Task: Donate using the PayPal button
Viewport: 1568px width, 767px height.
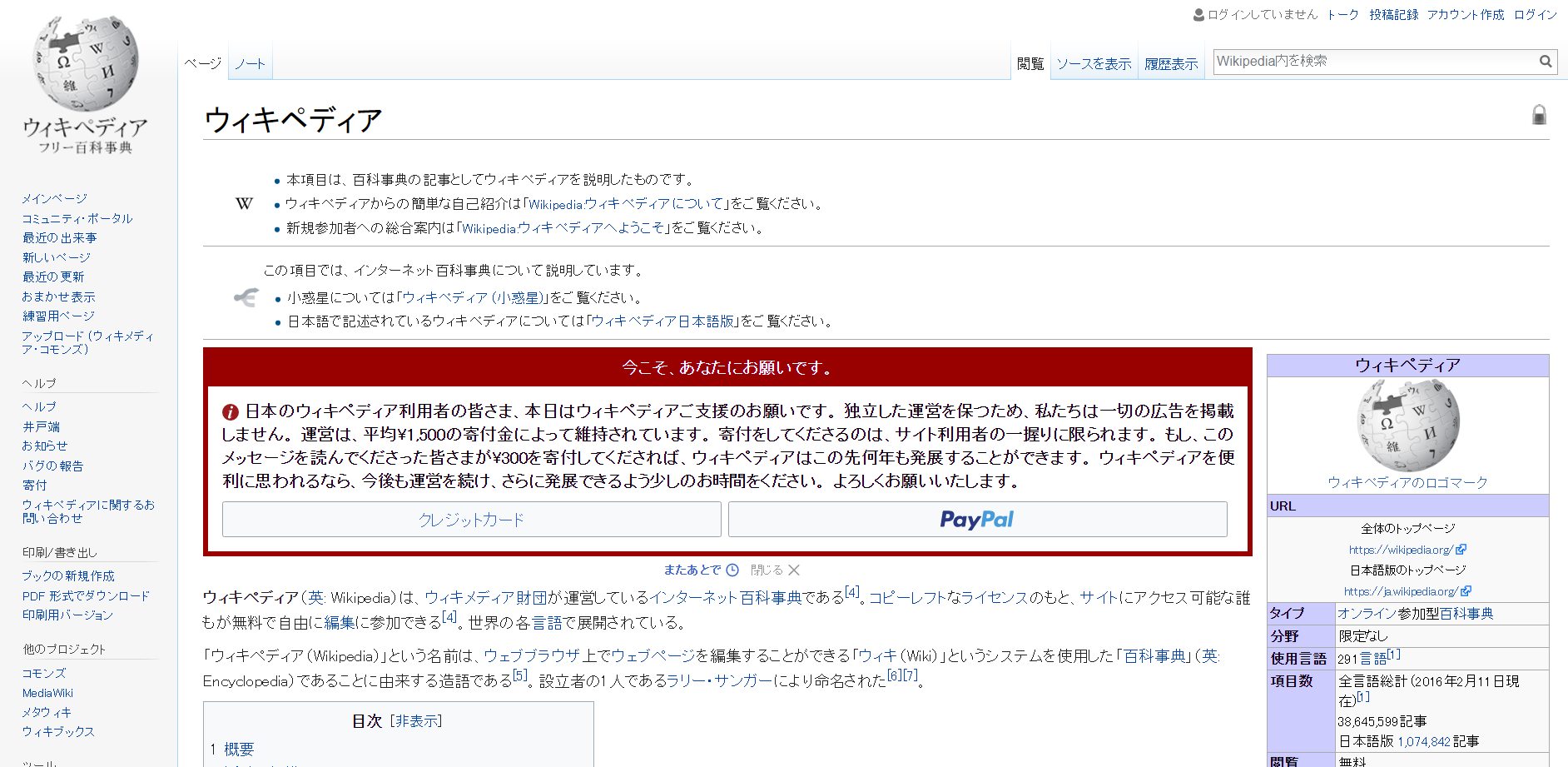Action: click(978, 520)
